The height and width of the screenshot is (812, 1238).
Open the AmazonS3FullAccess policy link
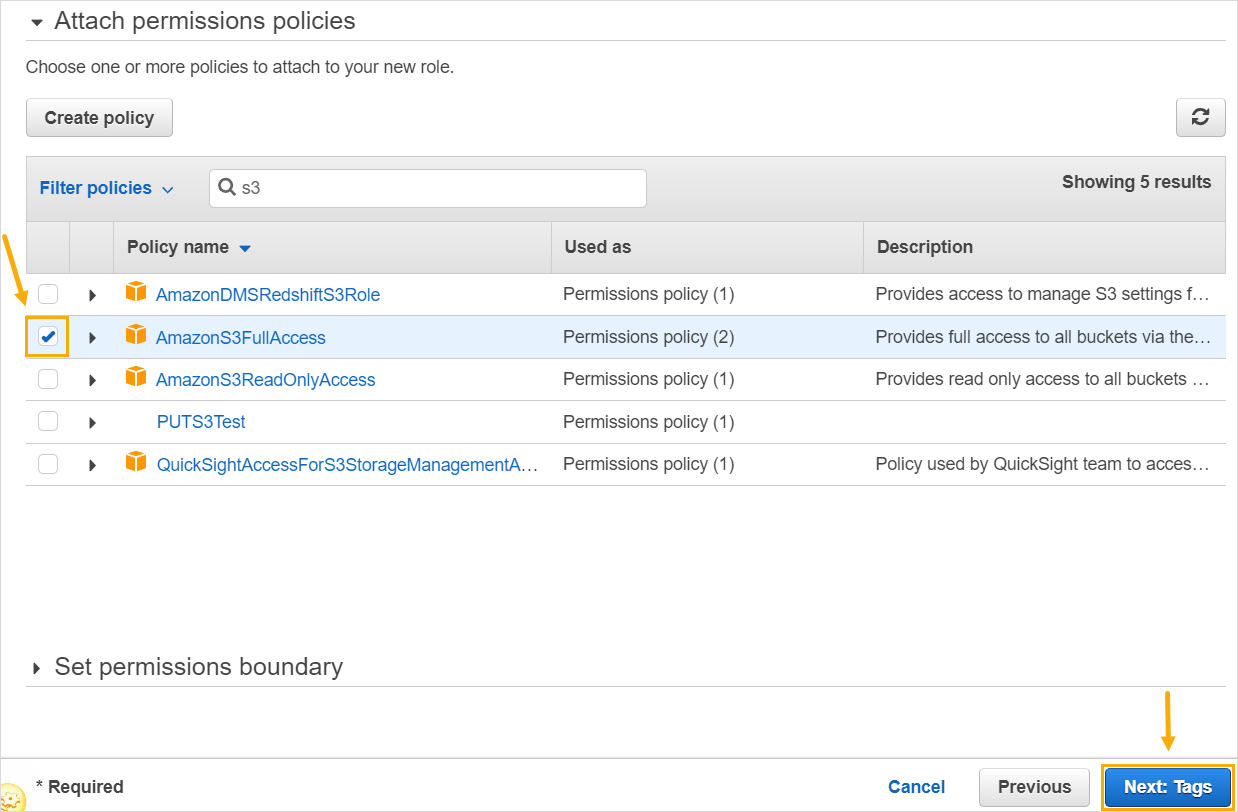tap(241, 338)
